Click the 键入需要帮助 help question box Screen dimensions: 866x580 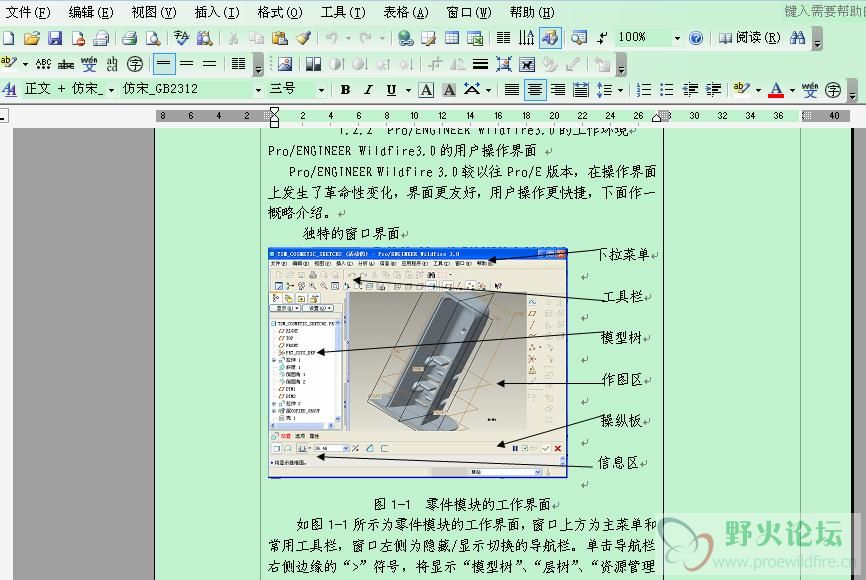(824, 12)
